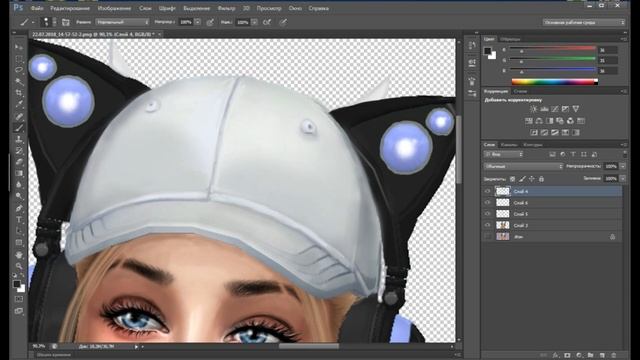
Task: Show the Фон background layer
Action: click(487, 236)
